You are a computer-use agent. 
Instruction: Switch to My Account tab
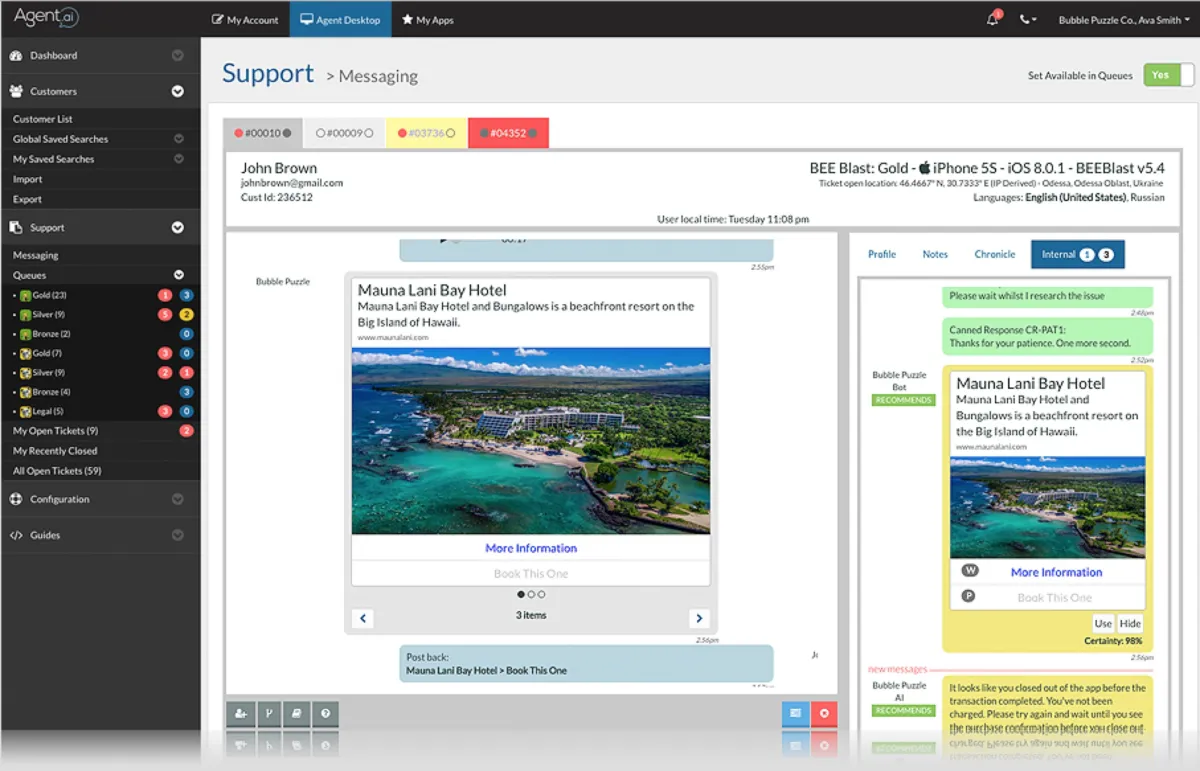click(245, 20)
